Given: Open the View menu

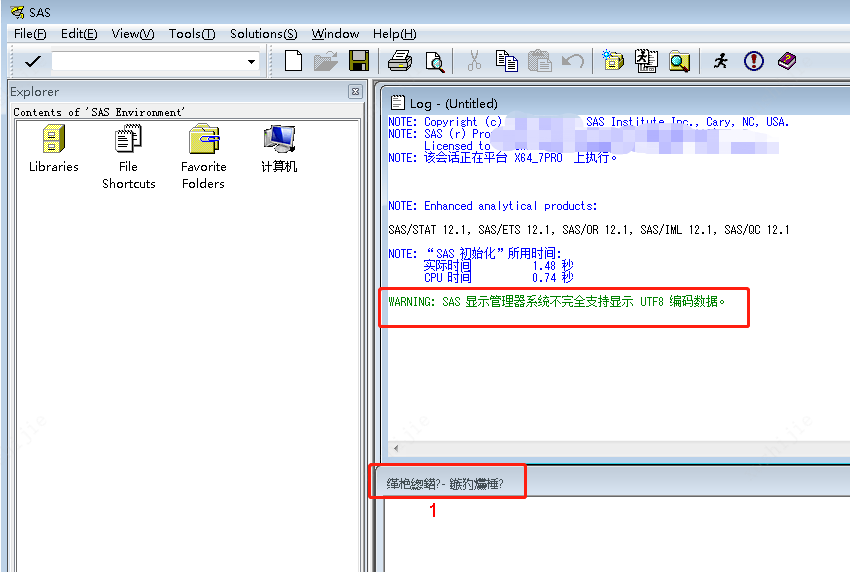Looking at the screenshot, I should (x=133, y=34).
